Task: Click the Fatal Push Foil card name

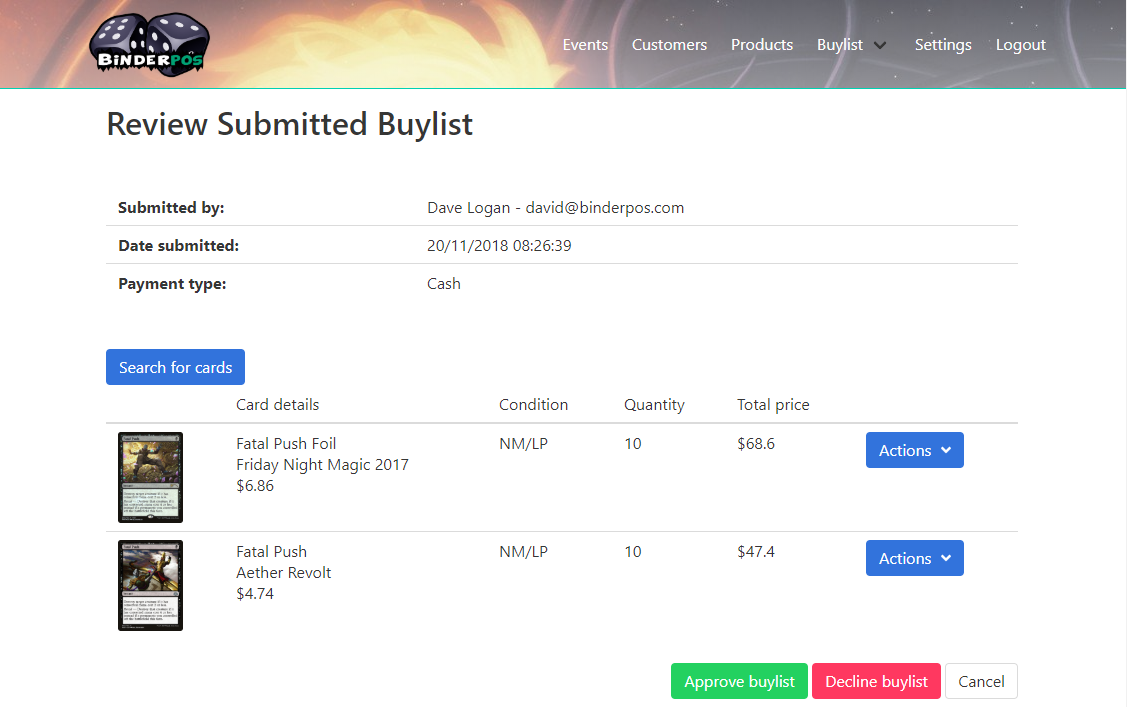Action: [x=286, y=444]
